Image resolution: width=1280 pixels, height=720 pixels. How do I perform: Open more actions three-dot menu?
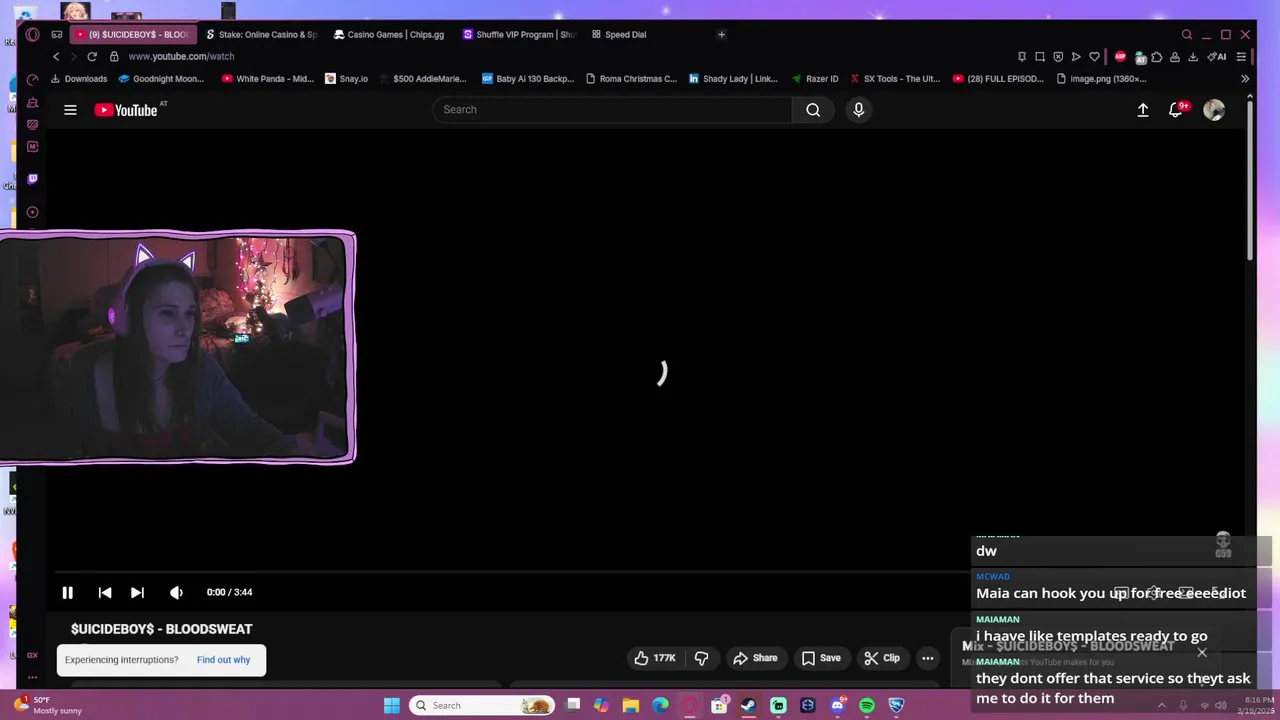coord(928,658)
